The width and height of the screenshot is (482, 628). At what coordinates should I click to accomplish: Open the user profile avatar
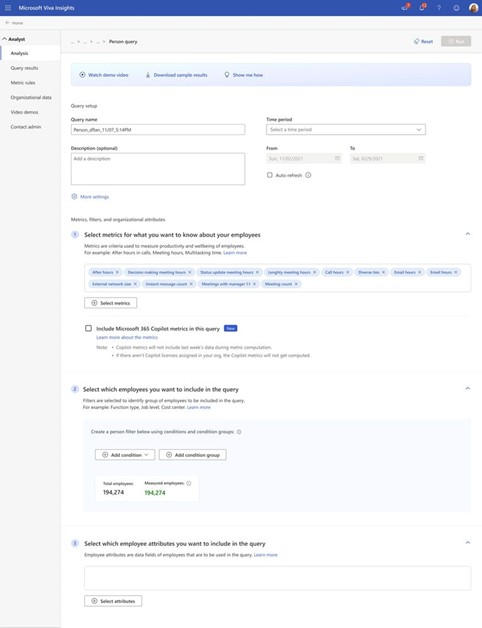pyautogui.click(x=473, y=8)
